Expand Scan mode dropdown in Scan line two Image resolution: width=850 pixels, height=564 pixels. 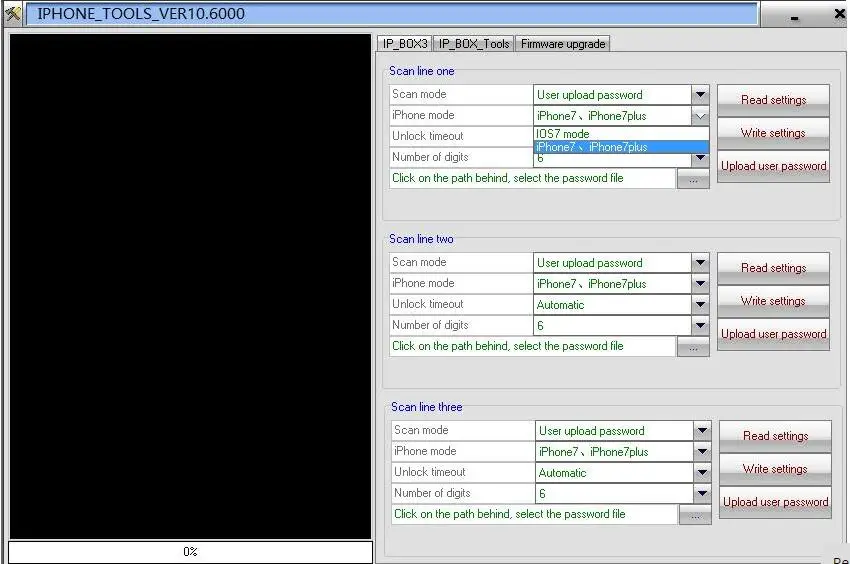click(x=700, y=262)
